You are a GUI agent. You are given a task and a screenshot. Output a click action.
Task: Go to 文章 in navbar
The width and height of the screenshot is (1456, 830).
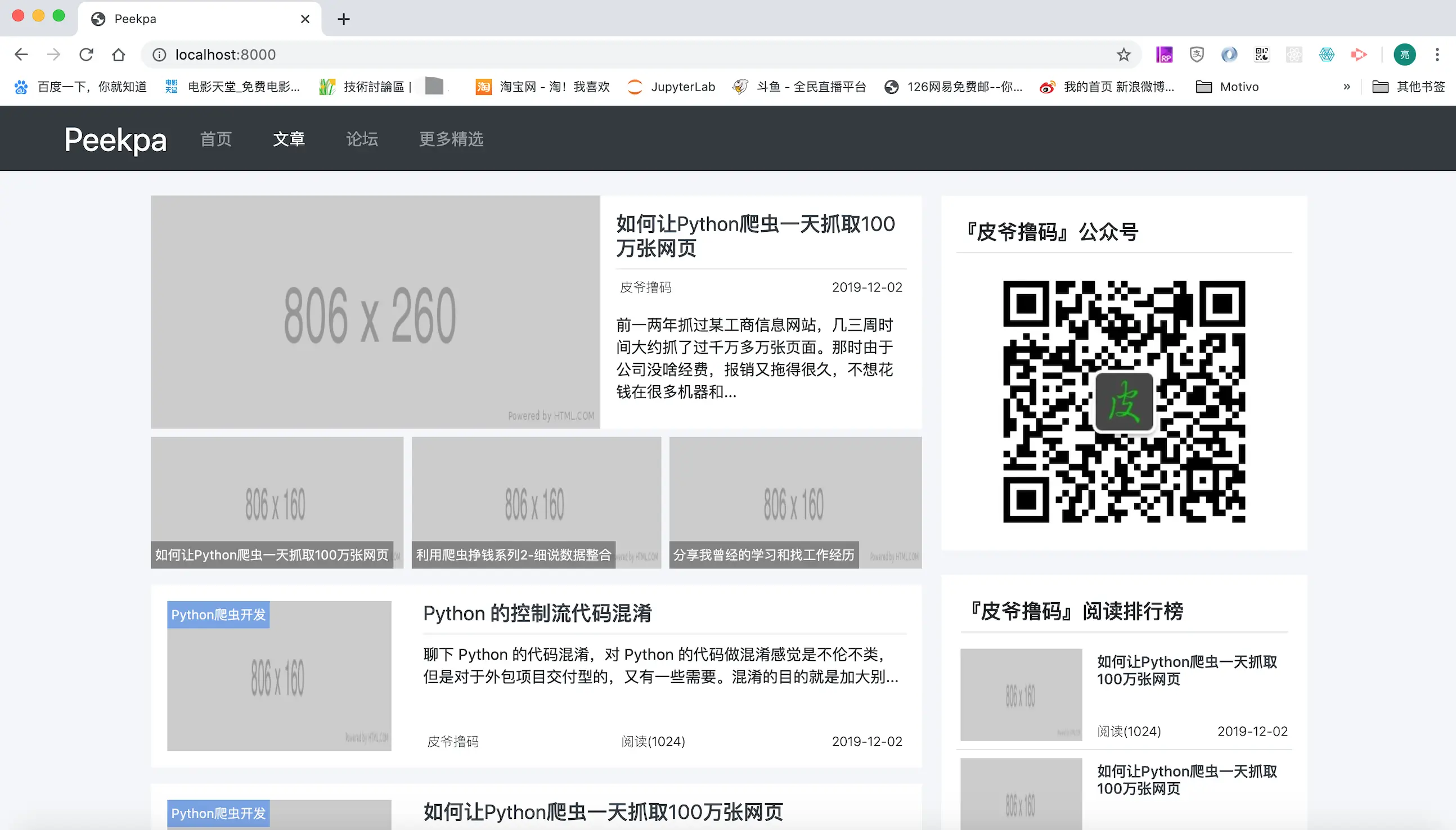[x=289, y=138]
